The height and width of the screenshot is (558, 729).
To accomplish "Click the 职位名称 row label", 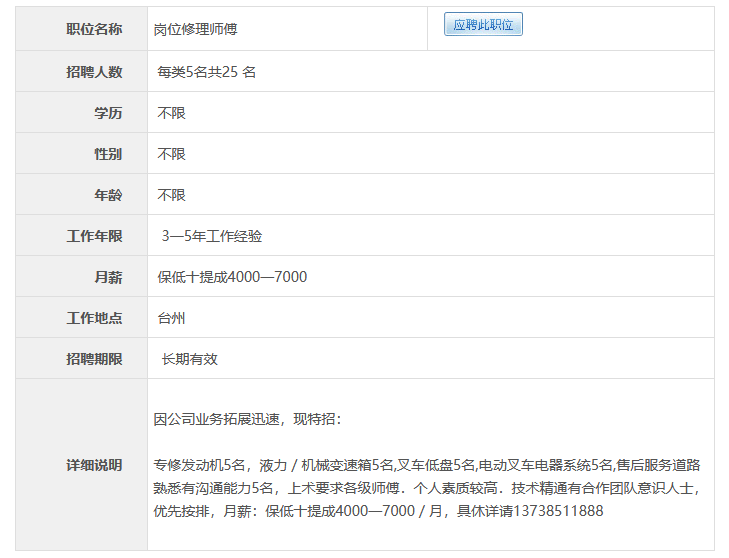I will (x=94, y=30).
